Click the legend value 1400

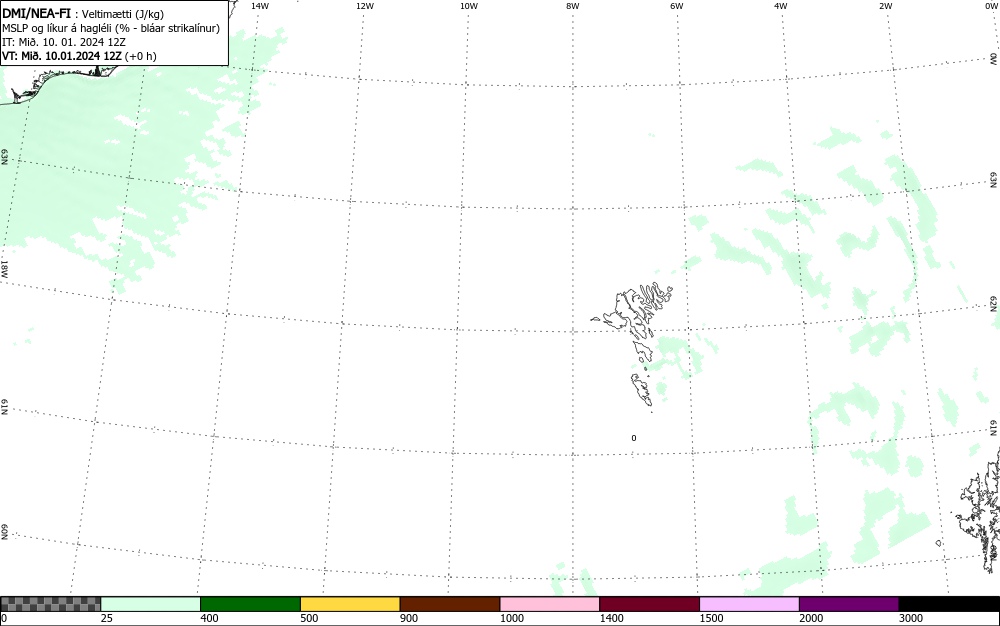611,618
